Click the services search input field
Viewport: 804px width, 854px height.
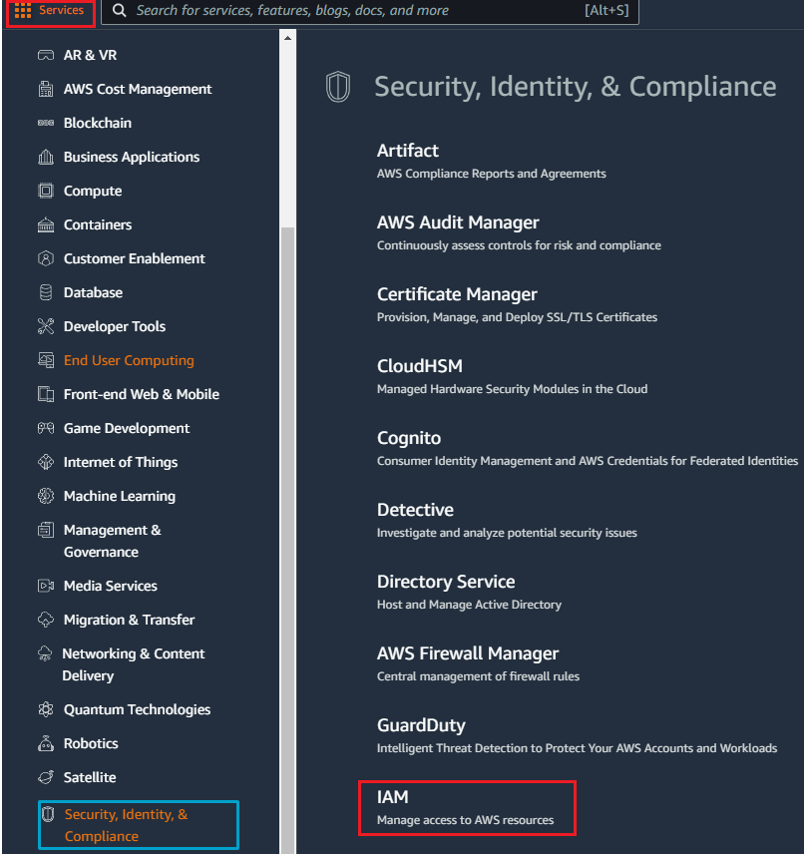[369, 11]
